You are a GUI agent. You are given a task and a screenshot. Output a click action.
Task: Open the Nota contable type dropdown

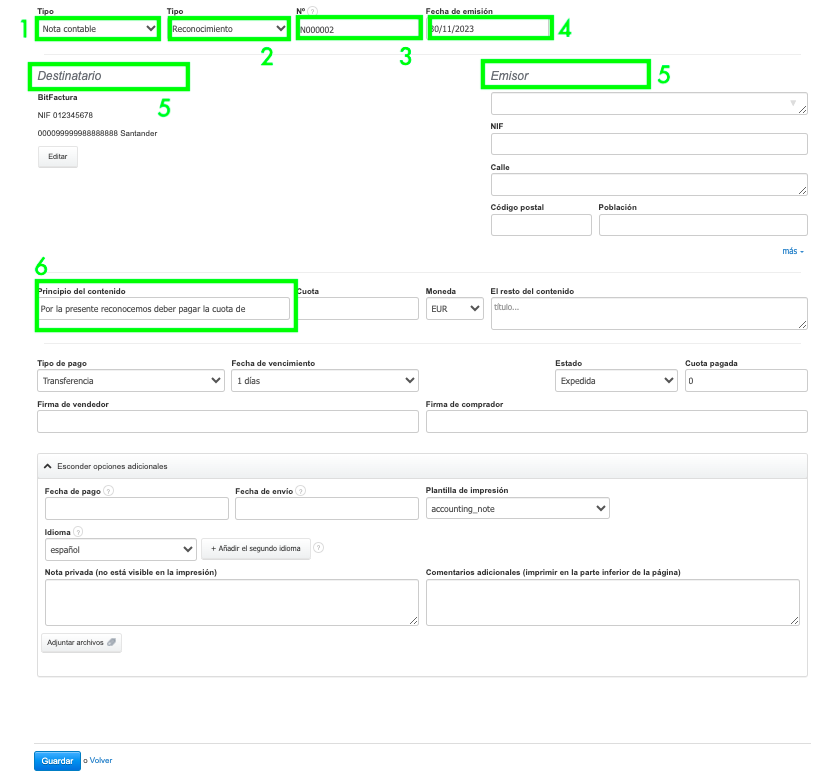98,29
